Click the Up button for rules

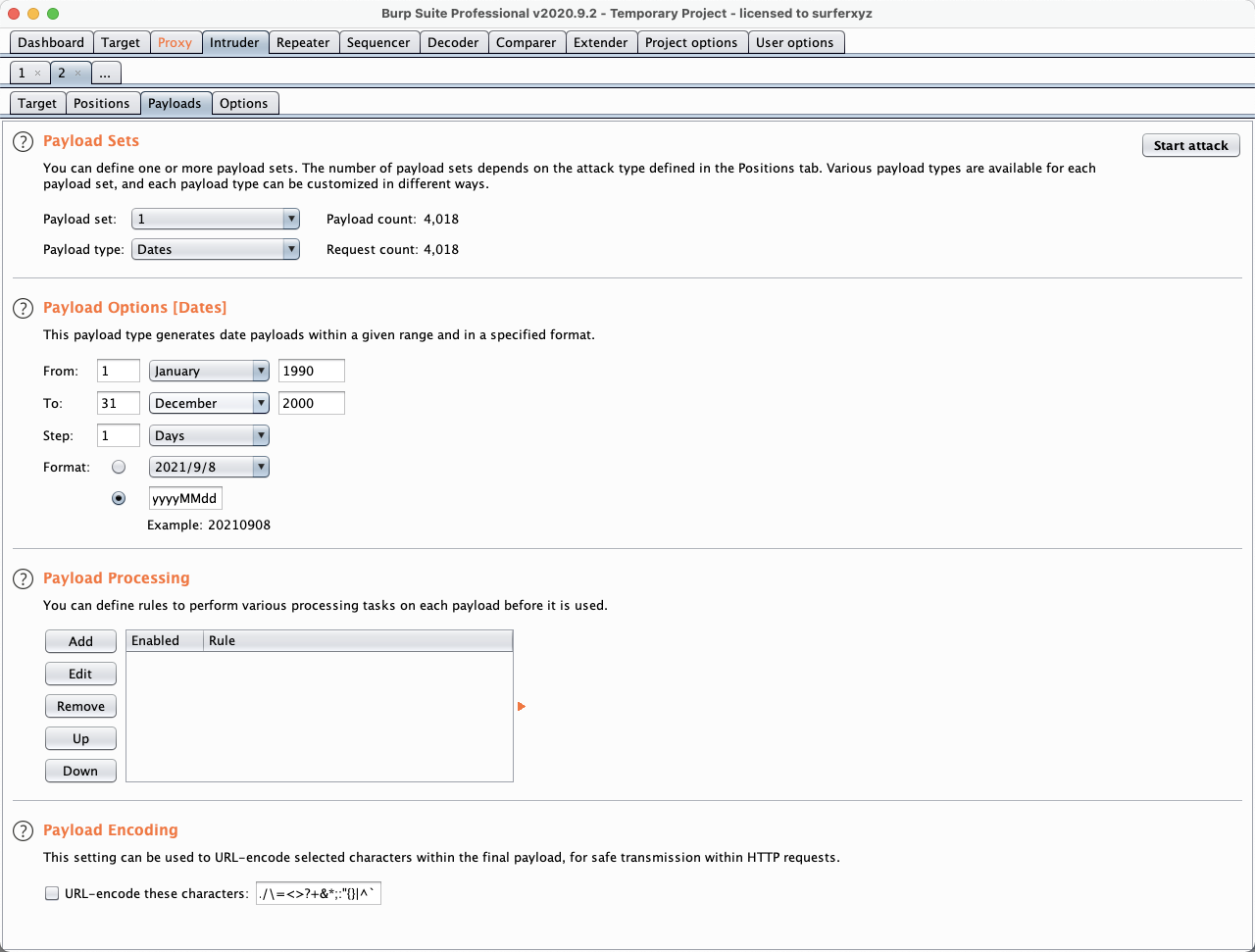[x=80, y=738]
